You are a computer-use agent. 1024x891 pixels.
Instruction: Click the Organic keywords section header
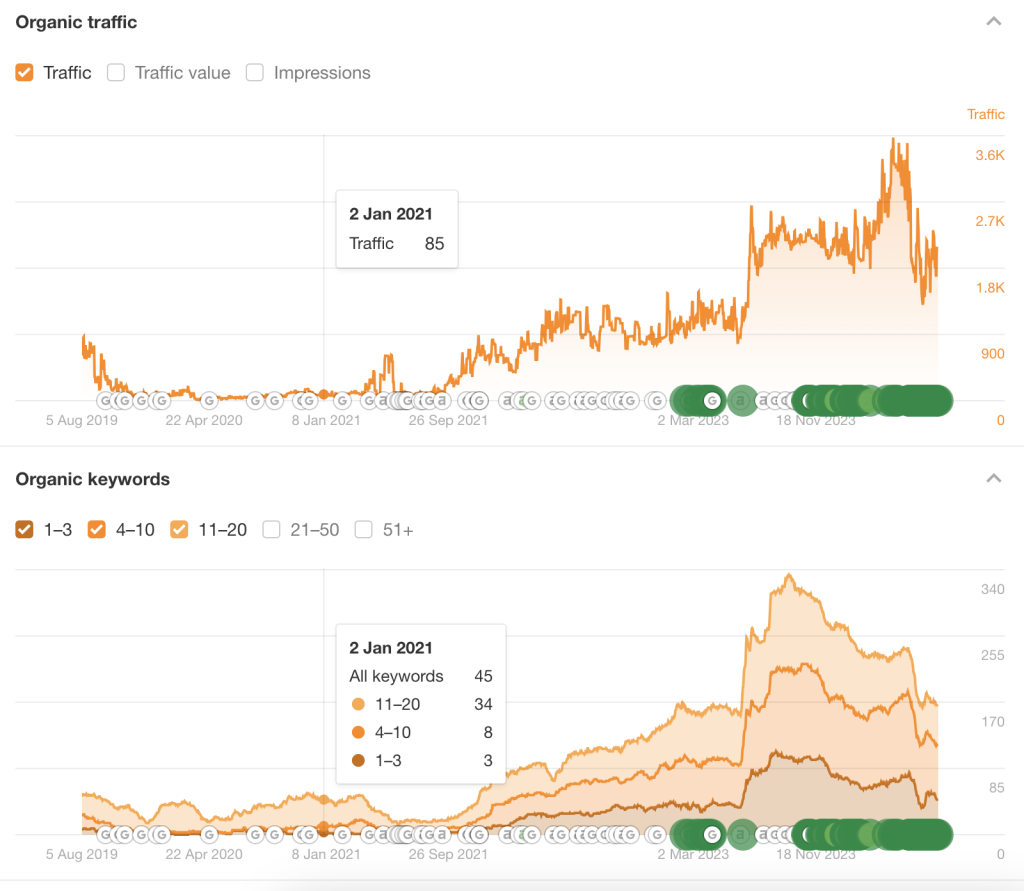pyautogui.click(x=92, y=479)
